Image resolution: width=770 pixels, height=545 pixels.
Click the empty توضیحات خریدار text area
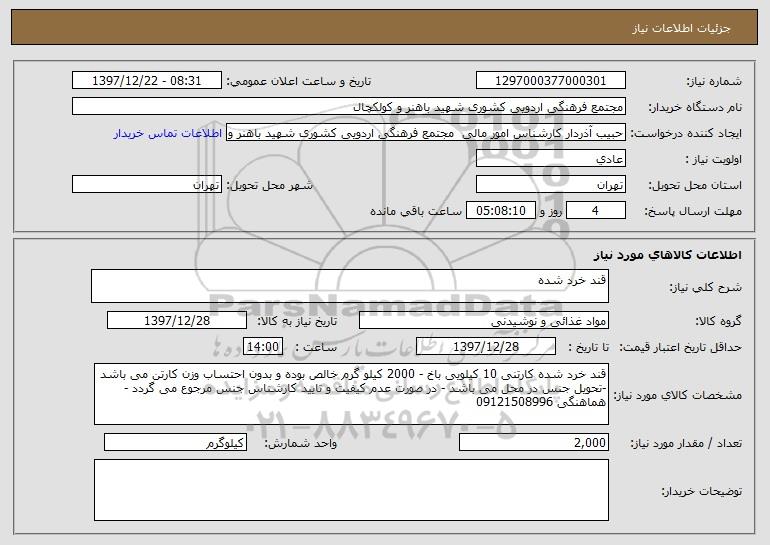(x=351, y=490)
